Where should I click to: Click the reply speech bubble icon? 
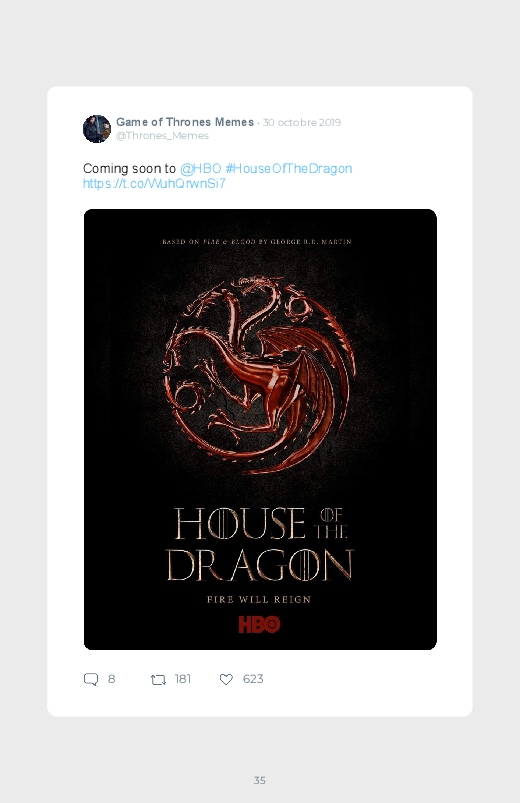[x=91, y=679]
